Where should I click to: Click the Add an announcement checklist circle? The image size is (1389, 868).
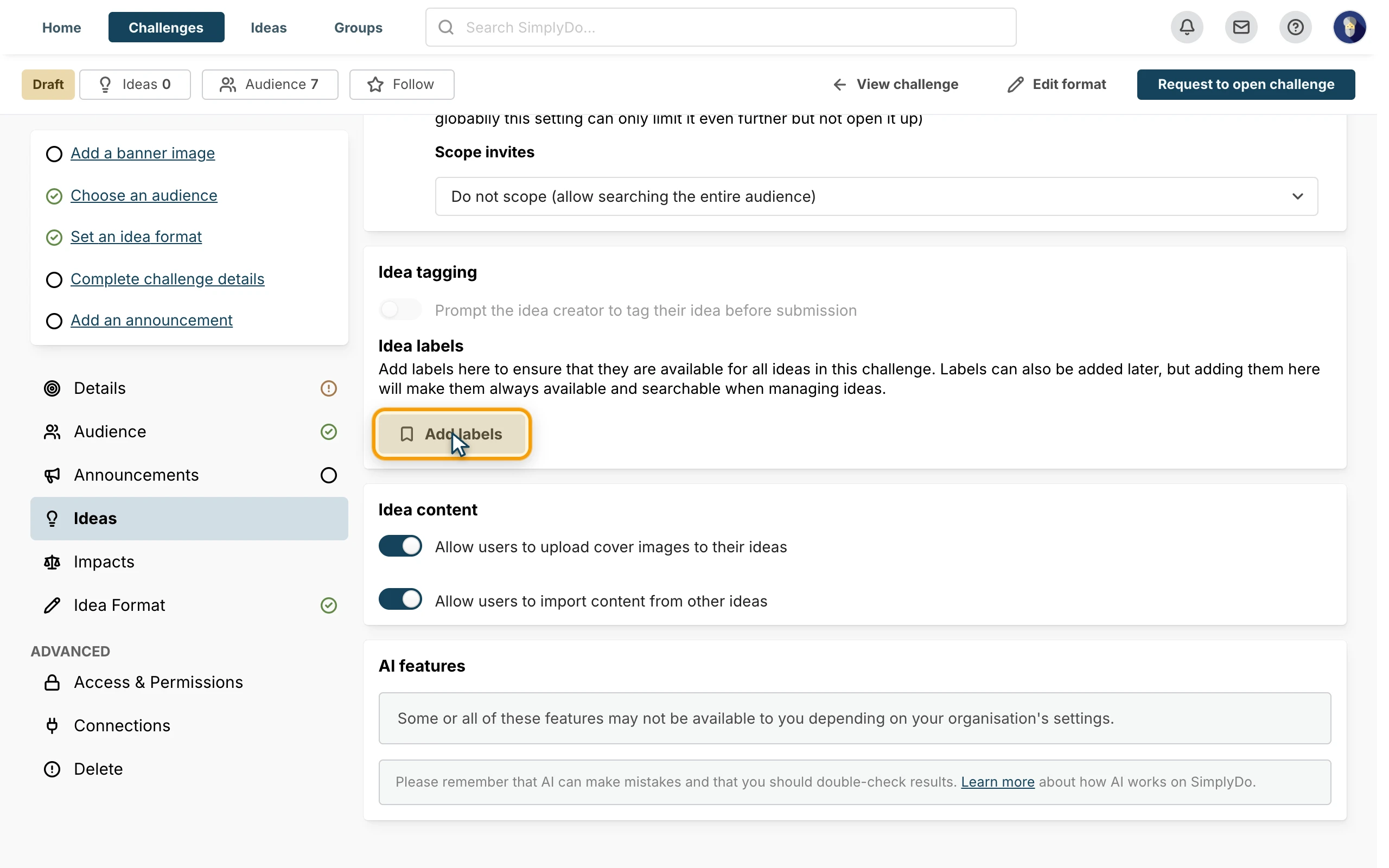click(54, 321)
